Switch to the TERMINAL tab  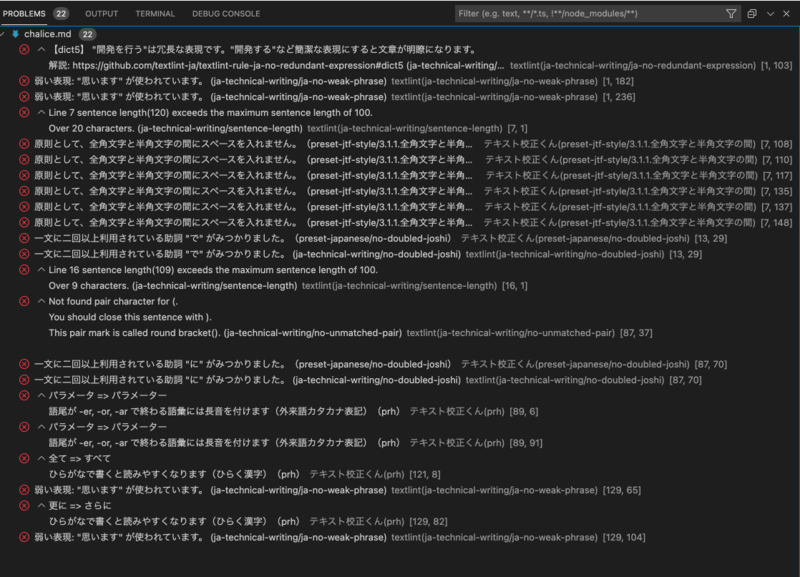(x=155, y=14)
